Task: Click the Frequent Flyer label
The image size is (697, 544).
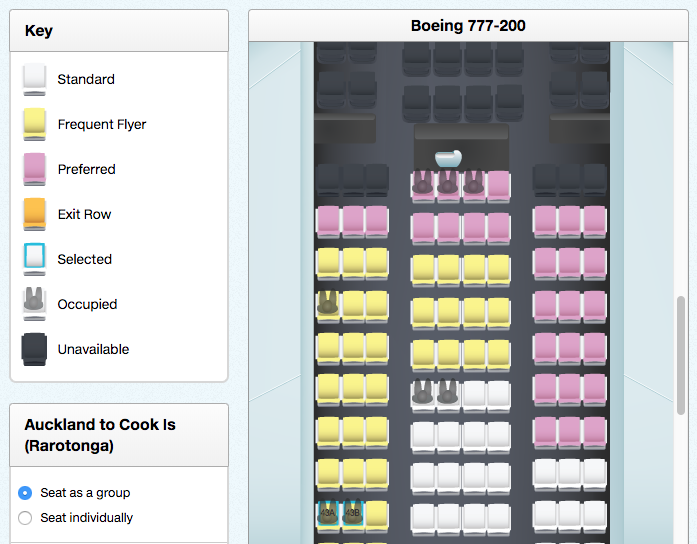Action: click(102, 124)
